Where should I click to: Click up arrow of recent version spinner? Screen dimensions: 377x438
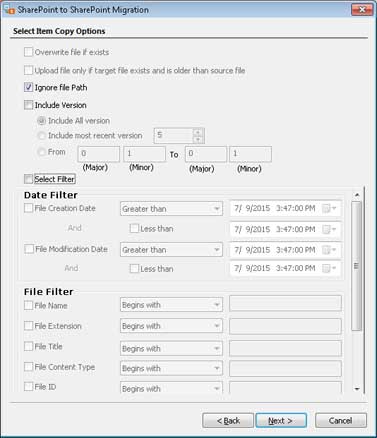(198, 132)
